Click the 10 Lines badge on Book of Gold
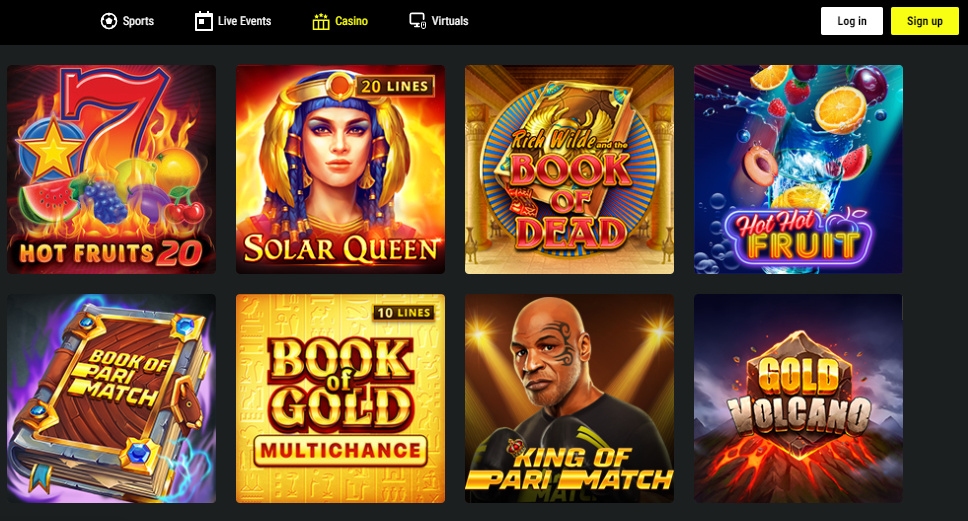The height and width of the screenshot is (521, 968). 404,313
